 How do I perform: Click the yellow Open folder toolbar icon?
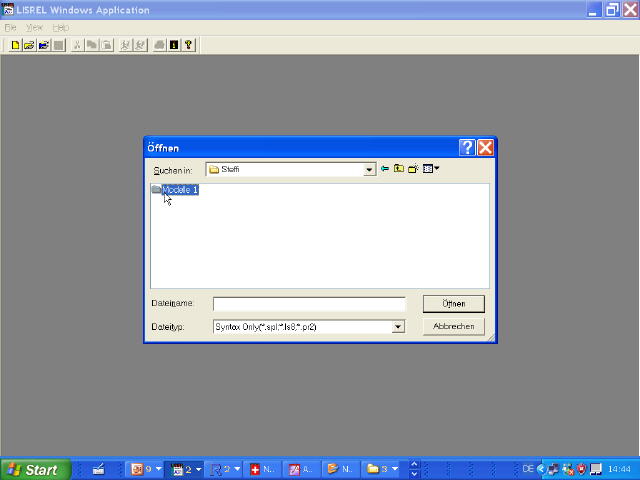tap(29, 45)
